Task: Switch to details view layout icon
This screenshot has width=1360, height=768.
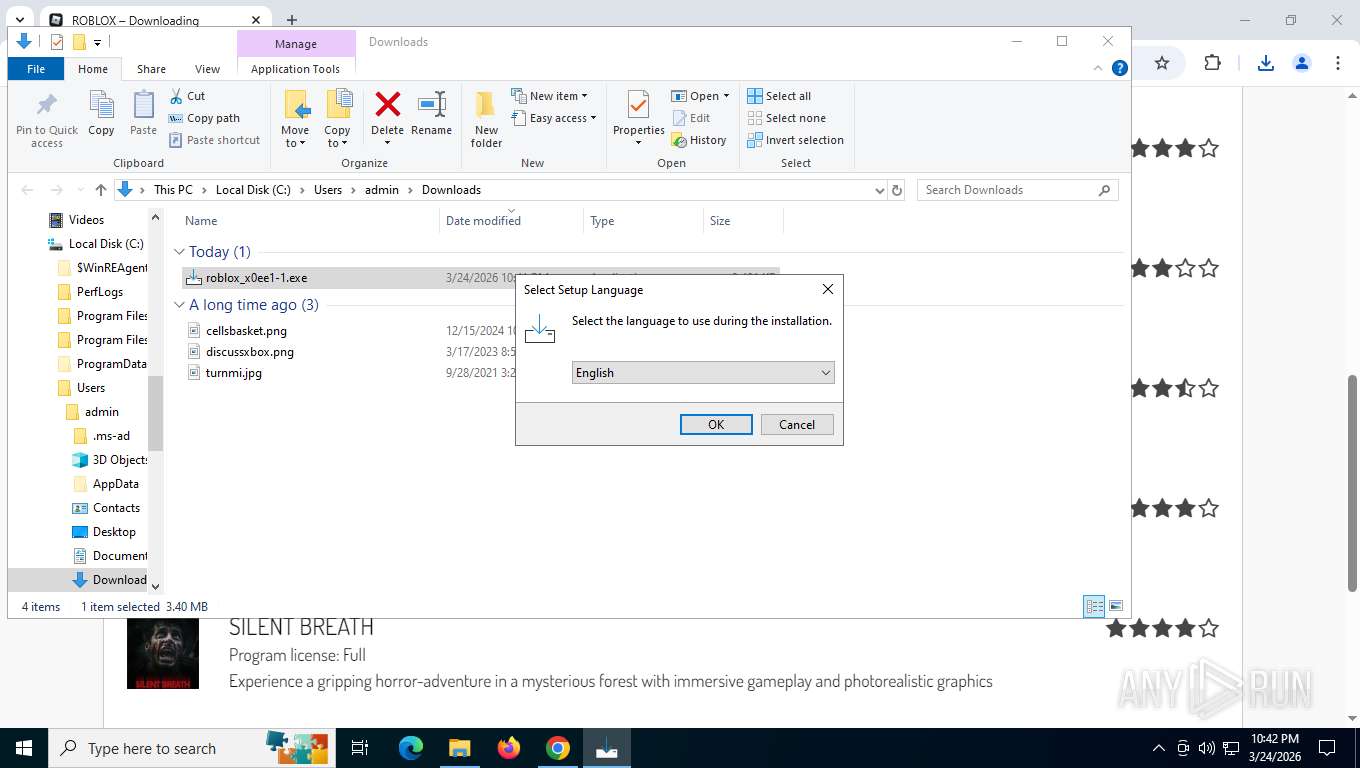Action: click(x=1095, y=606)
